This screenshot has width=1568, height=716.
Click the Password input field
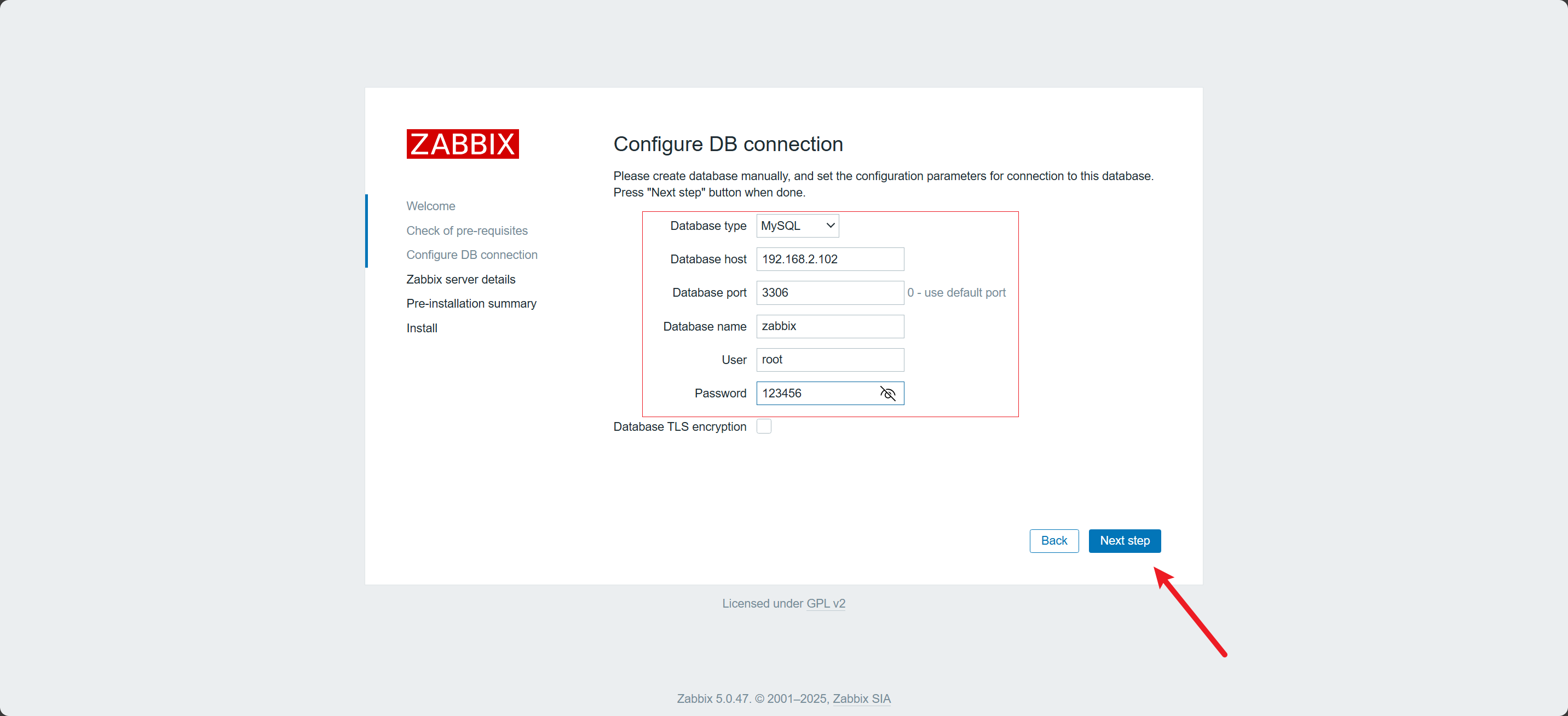(829, 394)
